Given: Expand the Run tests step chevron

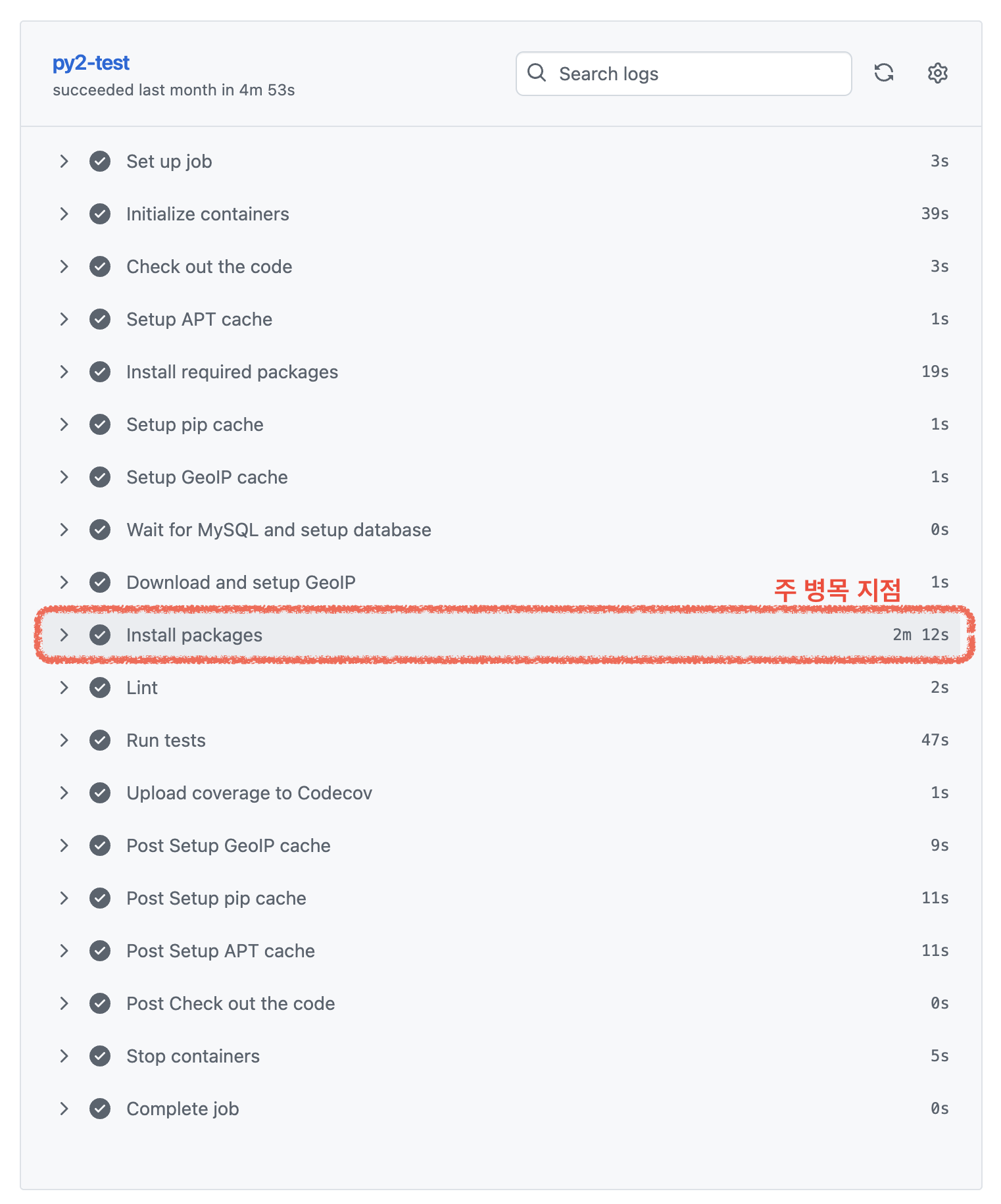Looking at the screenshot, I should (64, 740).
